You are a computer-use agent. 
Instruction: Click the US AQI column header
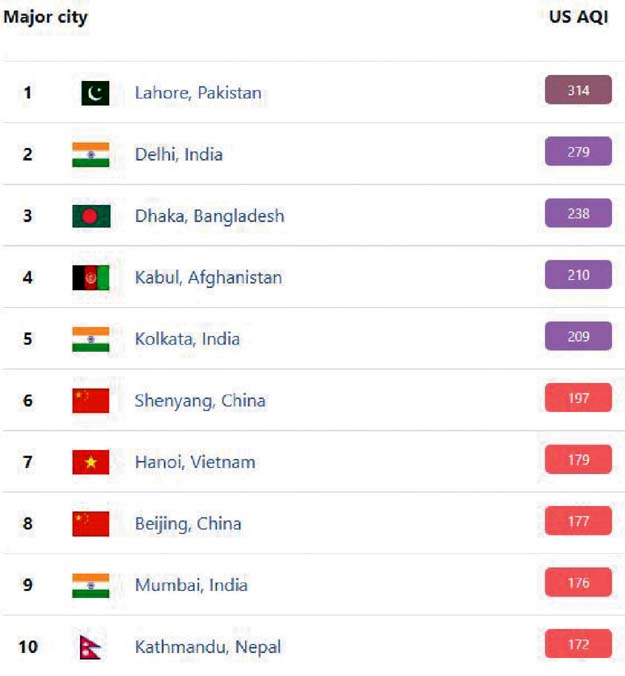578,17
